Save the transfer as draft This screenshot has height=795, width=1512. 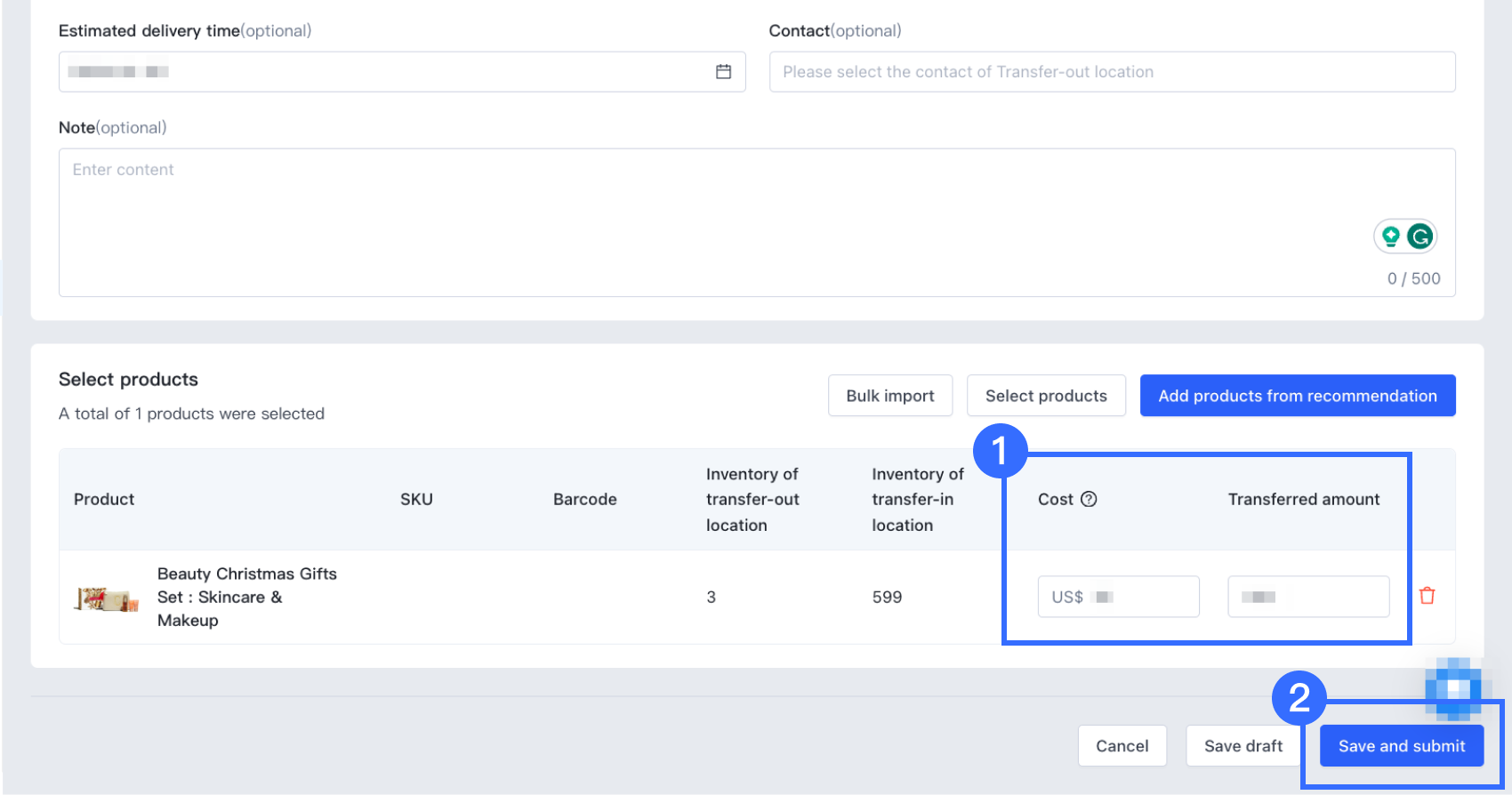tap(1243, 746)
